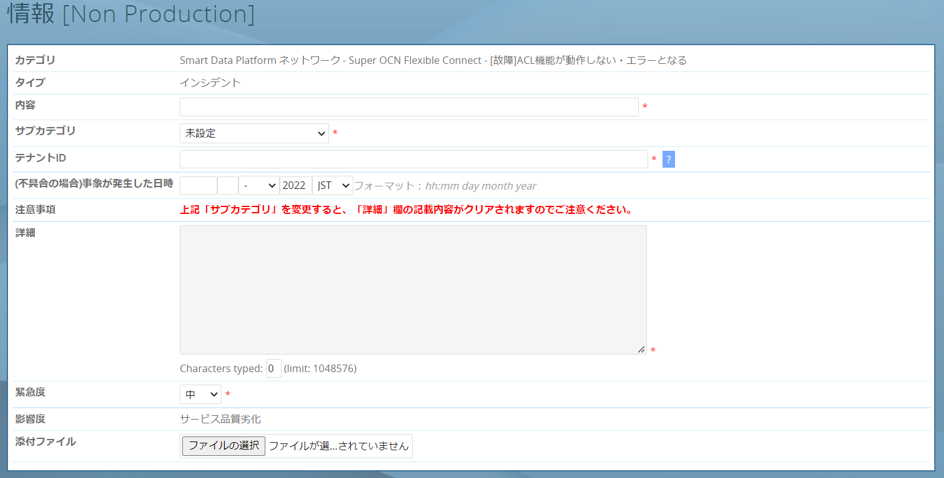The height and width of the screenshot is (478, 944).
Task: Click the 内容 text input field
Action: coord(408,107)
